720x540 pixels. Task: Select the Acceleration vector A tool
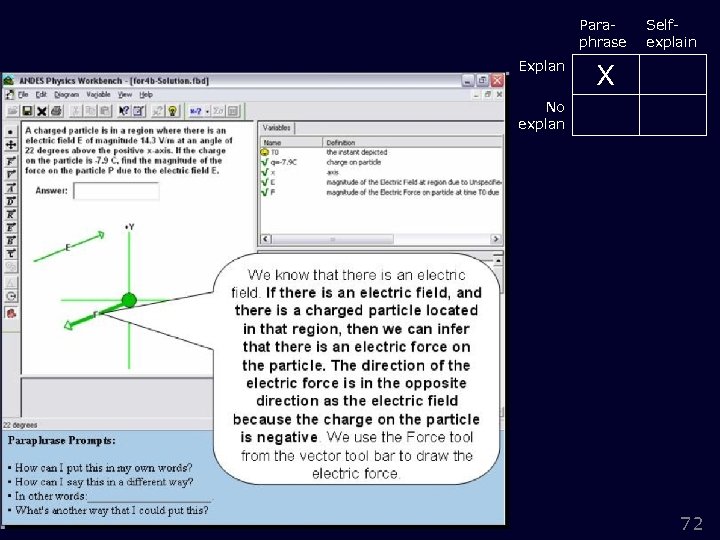(x=11, y=188)
